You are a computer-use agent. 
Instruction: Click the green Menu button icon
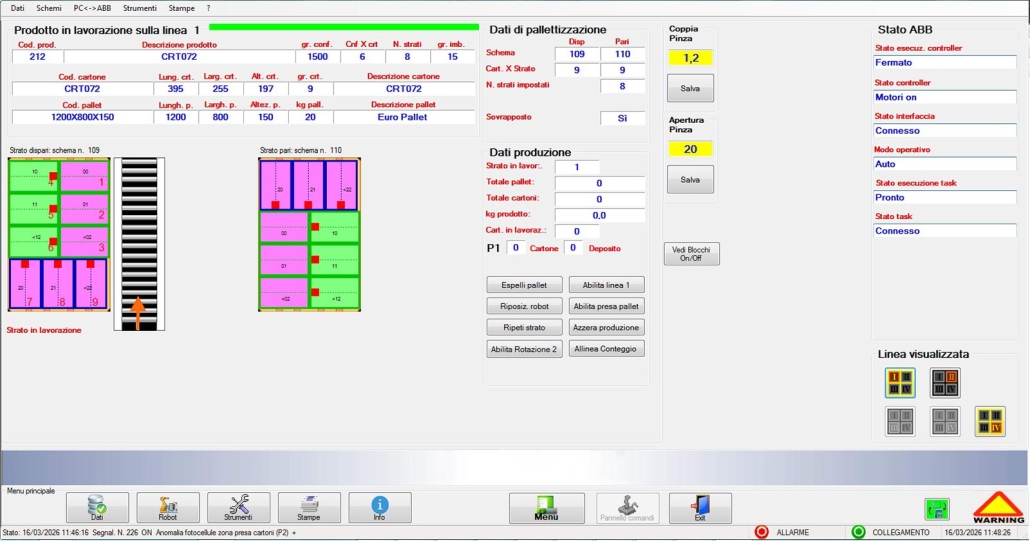click(546, 507)
